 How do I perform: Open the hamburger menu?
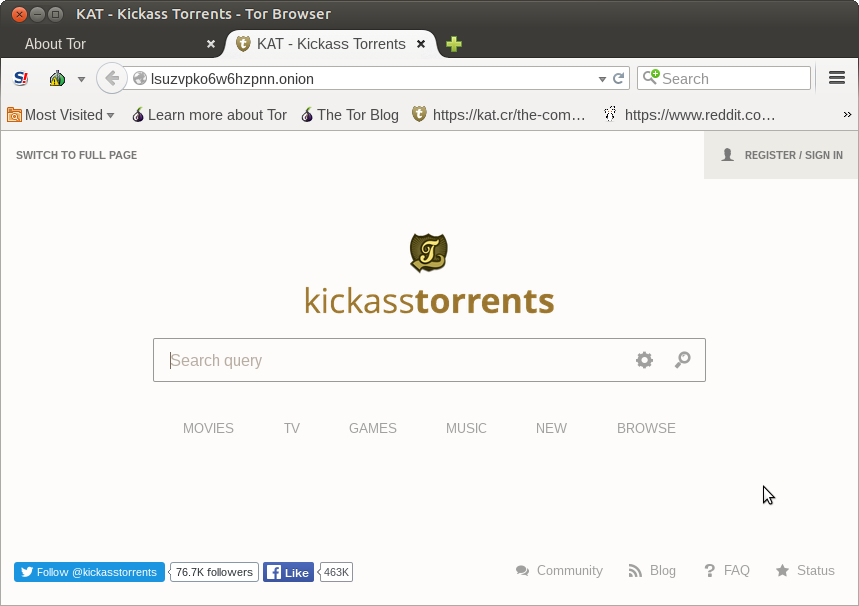pos(837,78)
